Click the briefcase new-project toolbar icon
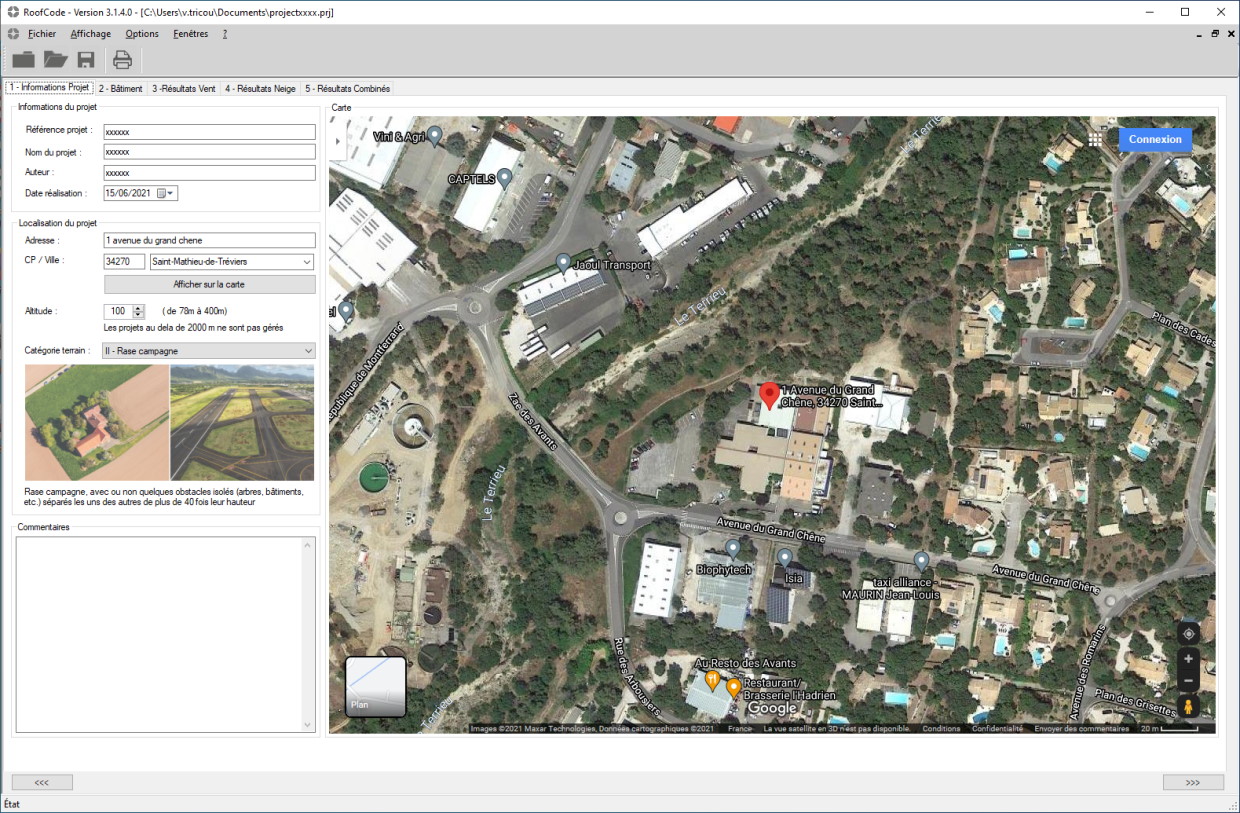The width and height of the screenshot is (1240, 813). click(x=23, y=60)
